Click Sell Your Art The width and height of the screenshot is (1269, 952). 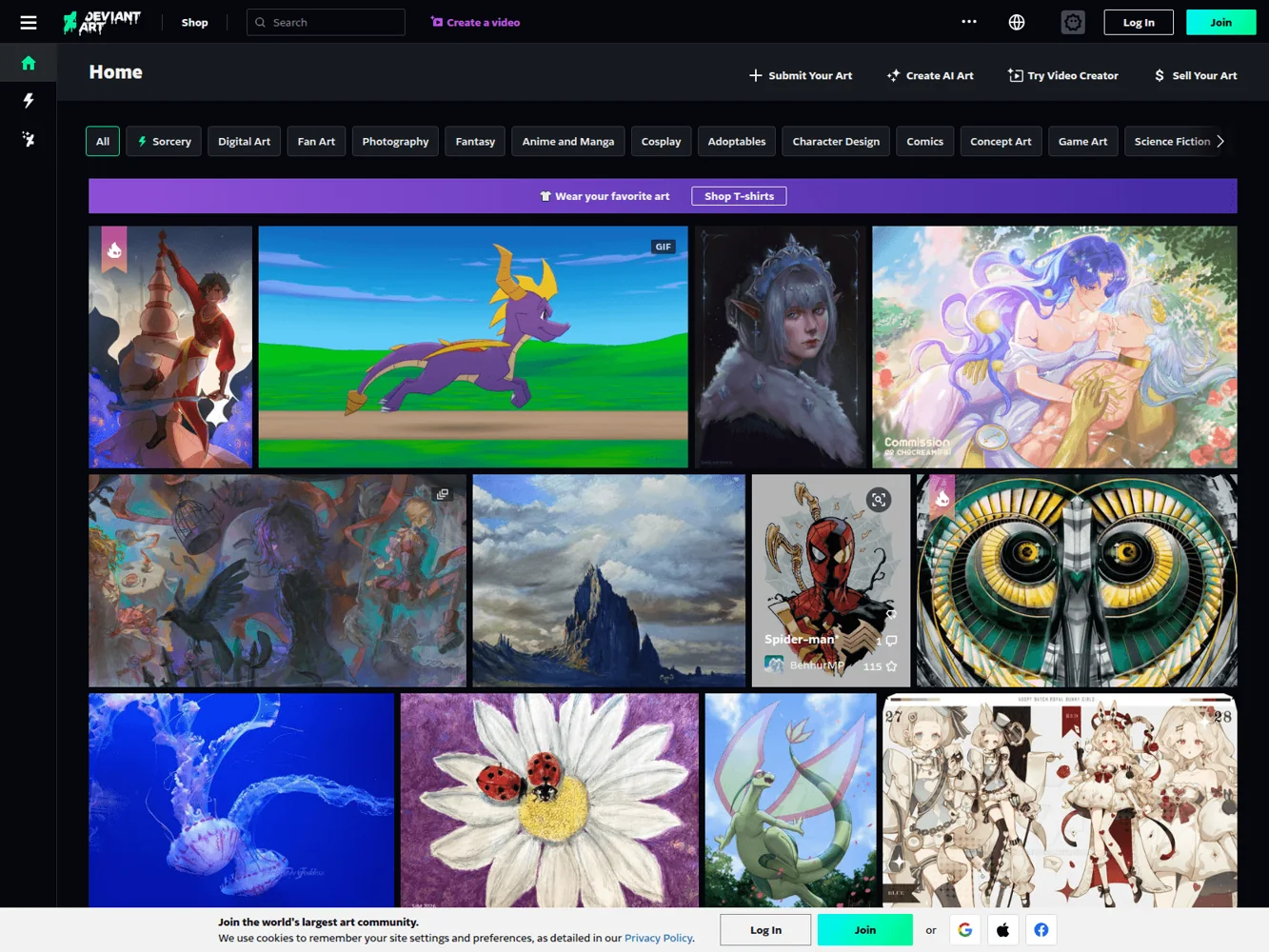coord(1196,75)
